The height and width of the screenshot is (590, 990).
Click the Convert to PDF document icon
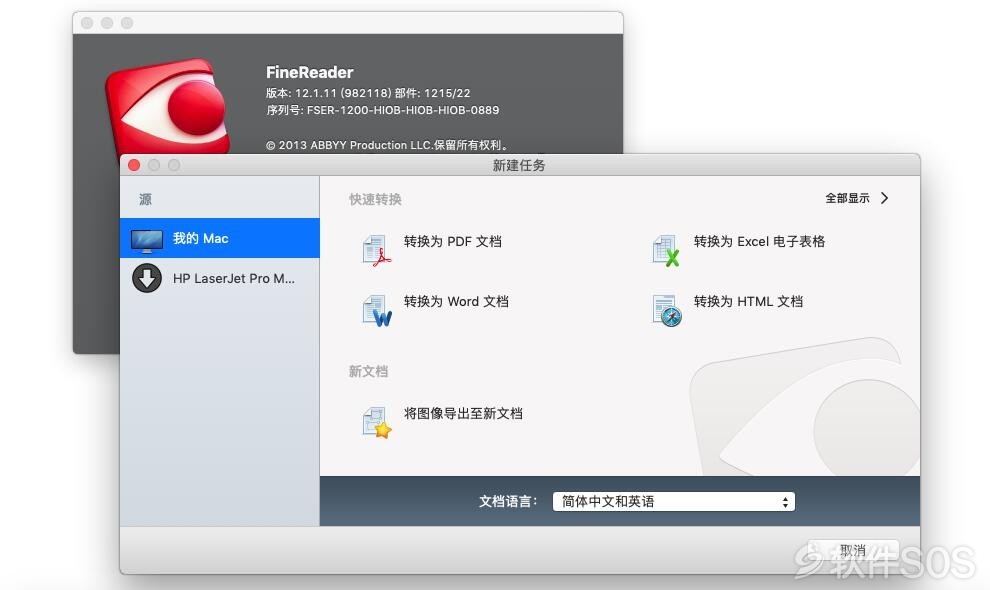(x=377, y=250)
